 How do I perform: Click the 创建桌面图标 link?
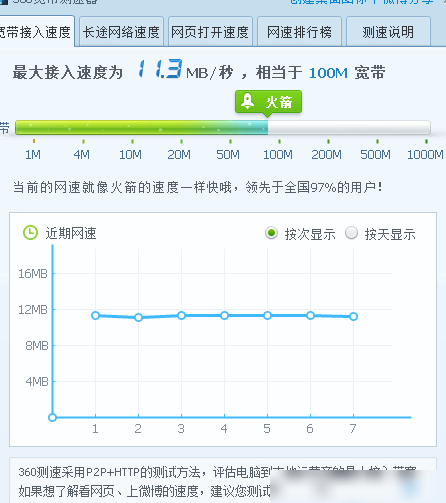tap(329, 2)
